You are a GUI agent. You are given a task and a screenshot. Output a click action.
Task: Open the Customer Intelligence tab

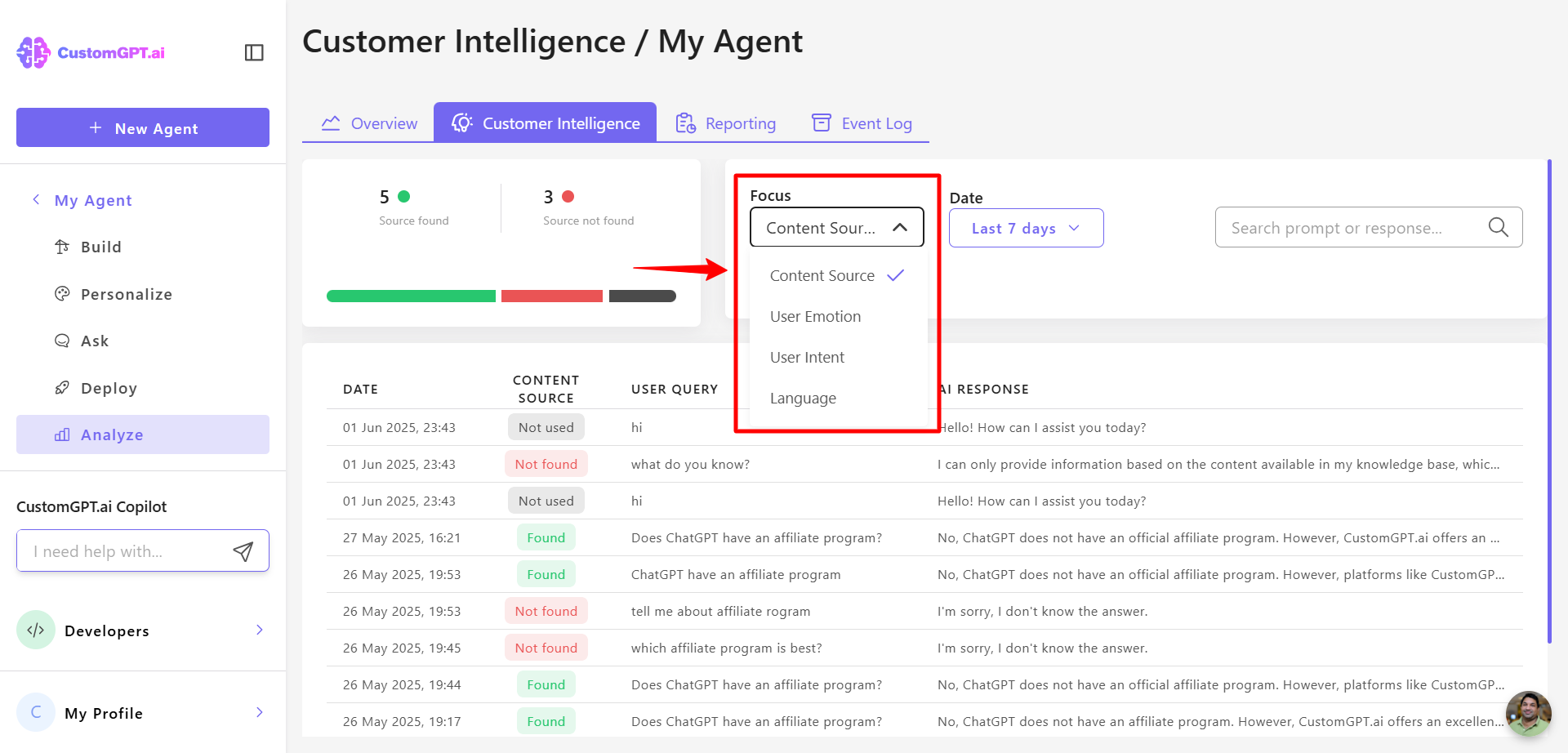[x=546, y=123]
